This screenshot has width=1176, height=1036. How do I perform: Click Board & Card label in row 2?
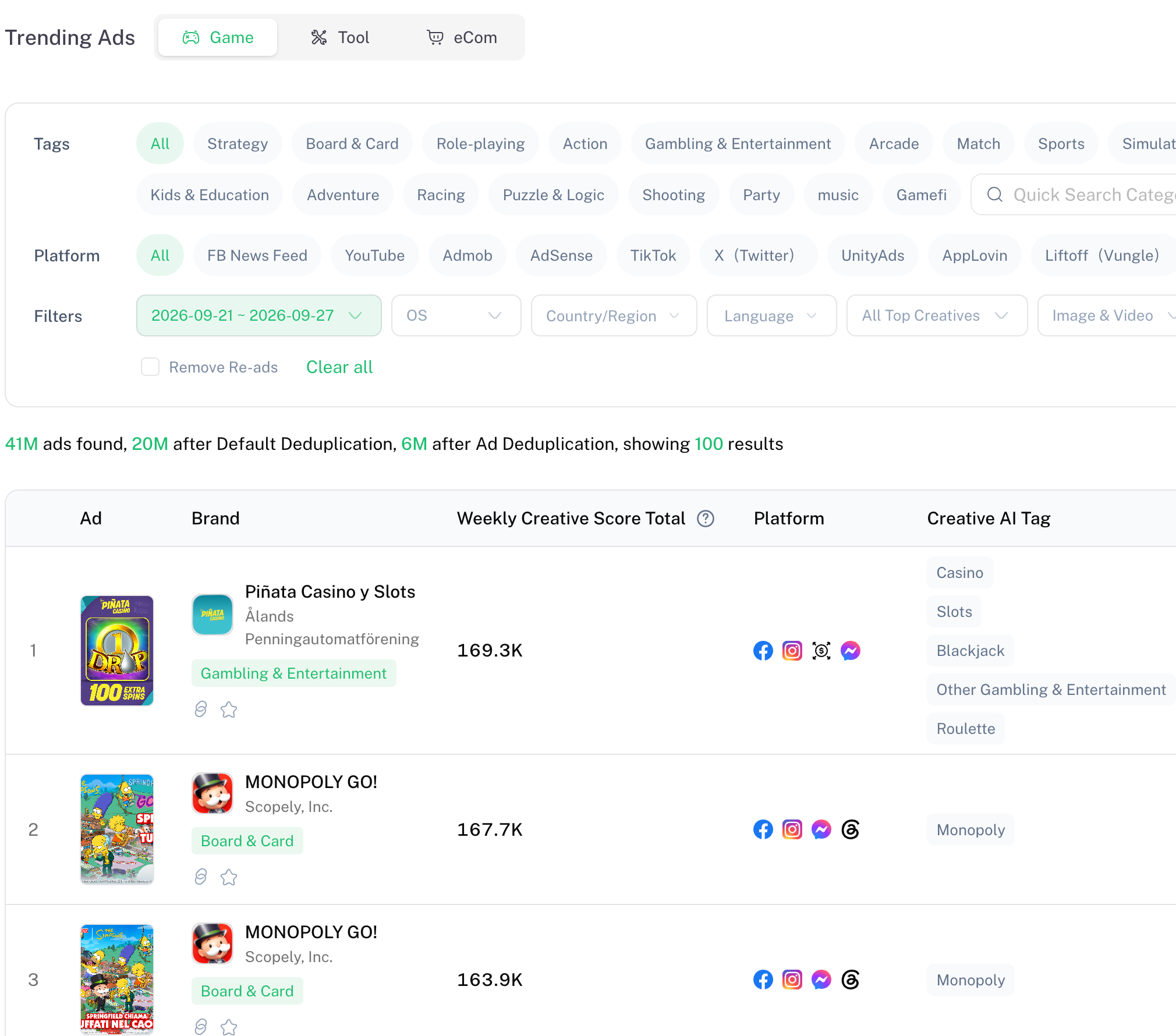pyautogui.click(x=247, y=840)
